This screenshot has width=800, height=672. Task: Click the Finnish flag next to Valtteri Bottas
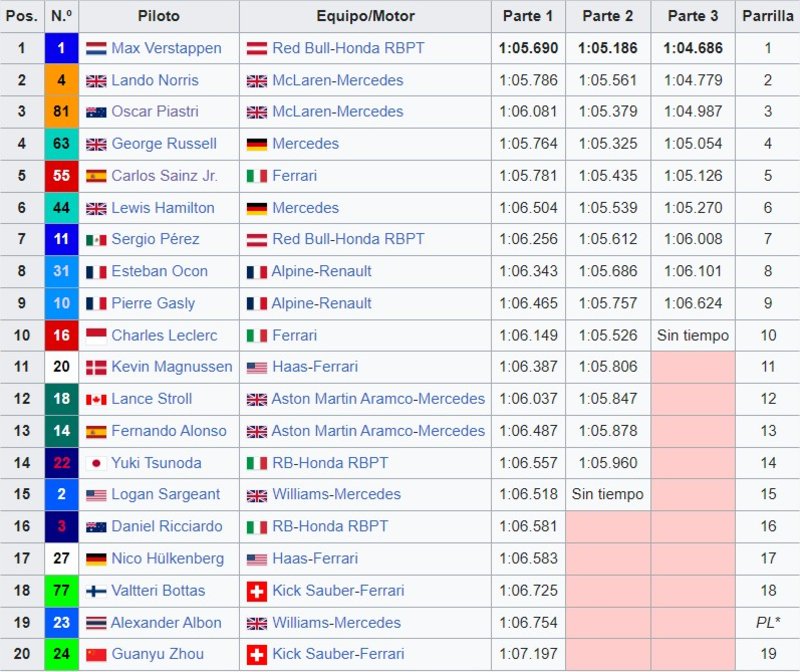click(x=96, y=591)
